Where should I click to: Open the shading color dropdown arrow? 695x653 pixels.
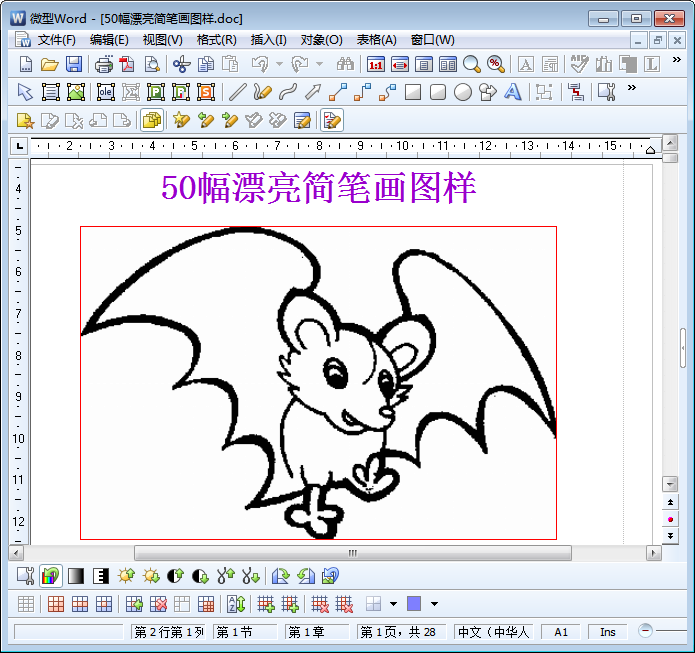434,604
